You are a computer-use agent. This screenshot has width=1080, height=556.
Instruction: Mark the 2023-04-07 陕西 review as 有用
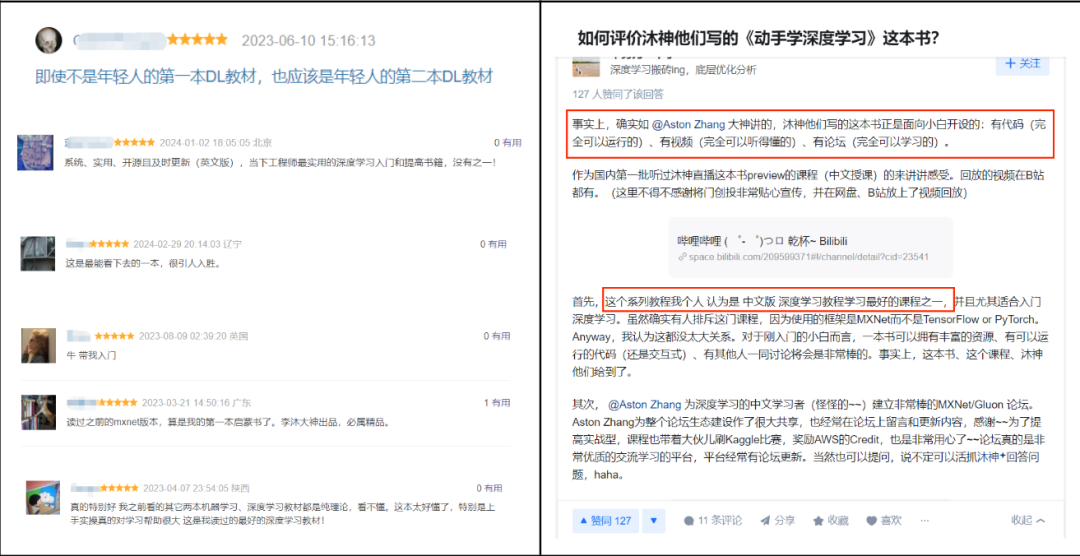tap(489, 488)
